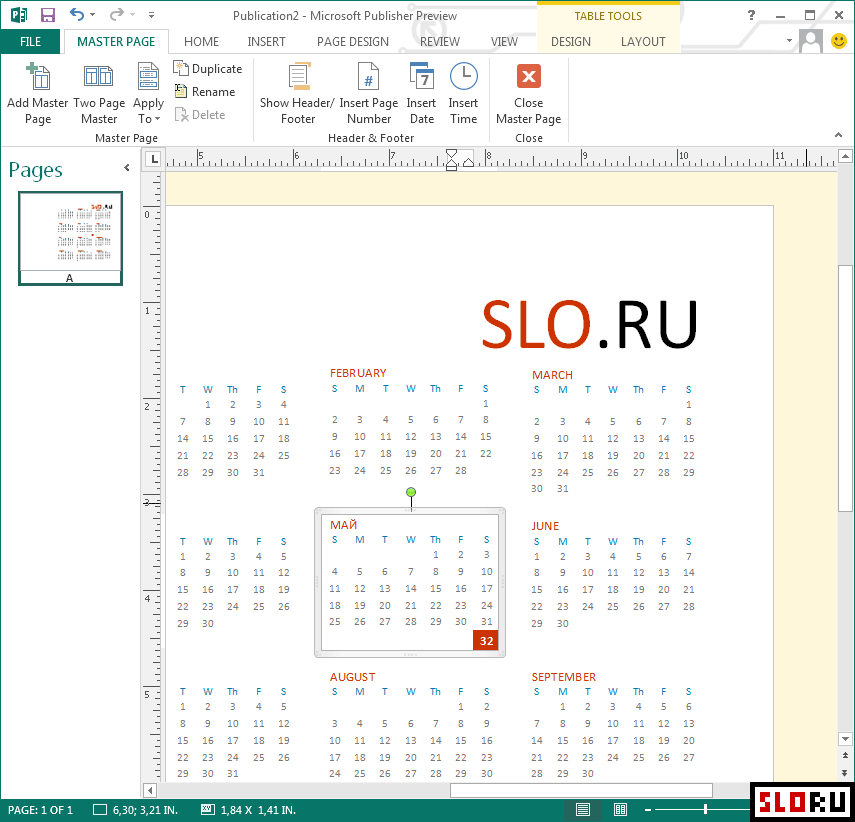The width and height of the screenshot is (855, 822).
Task: Open the Undo history dropdown arrow
Action: [92, 15]
